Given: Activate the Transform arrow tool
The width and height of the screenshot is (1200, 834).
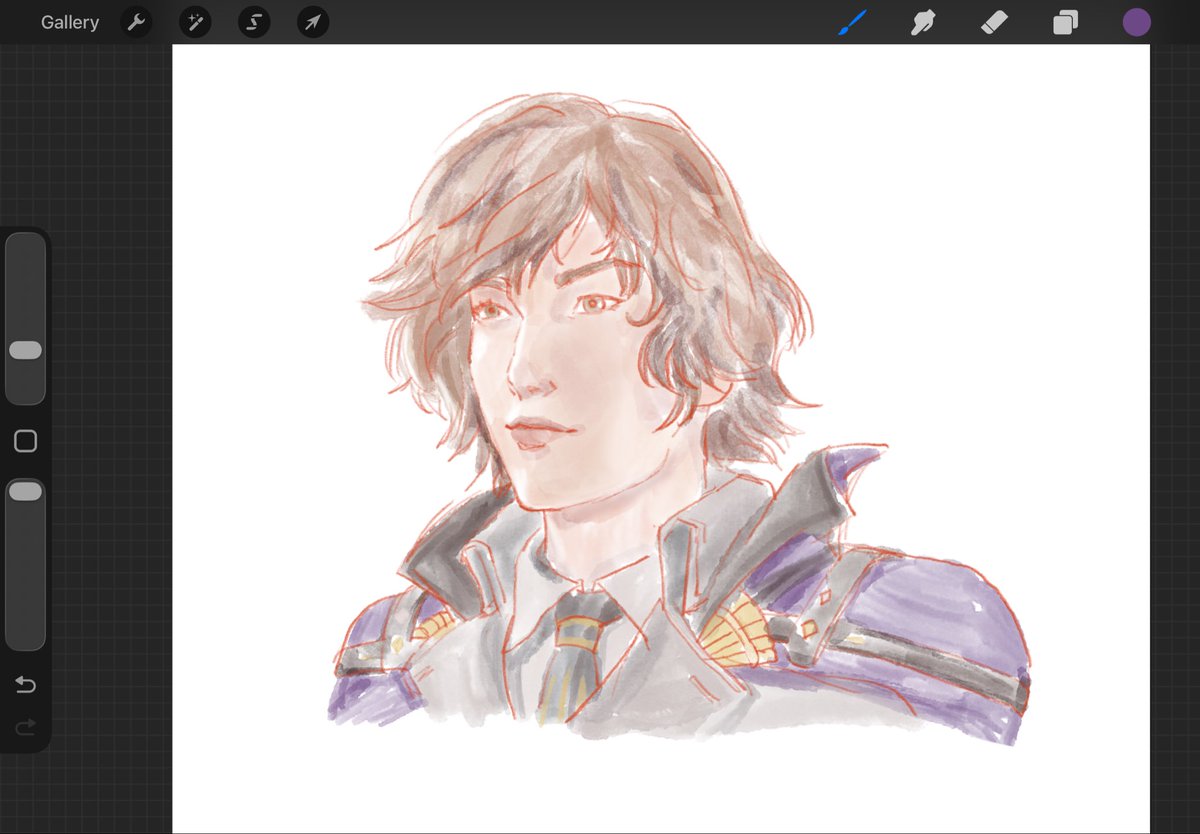Looking at the screenshot, I should pyautogui.click(x=313, y=22).
